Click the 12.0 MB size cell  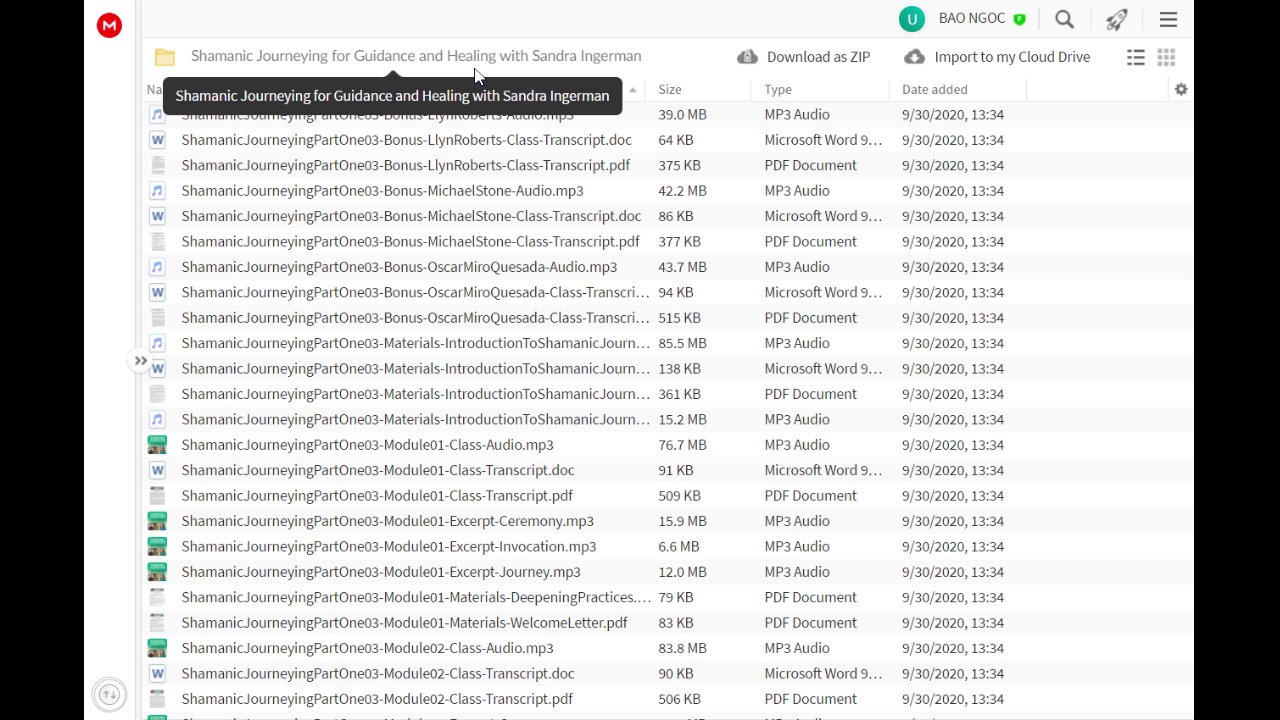(x=682, y=572)
